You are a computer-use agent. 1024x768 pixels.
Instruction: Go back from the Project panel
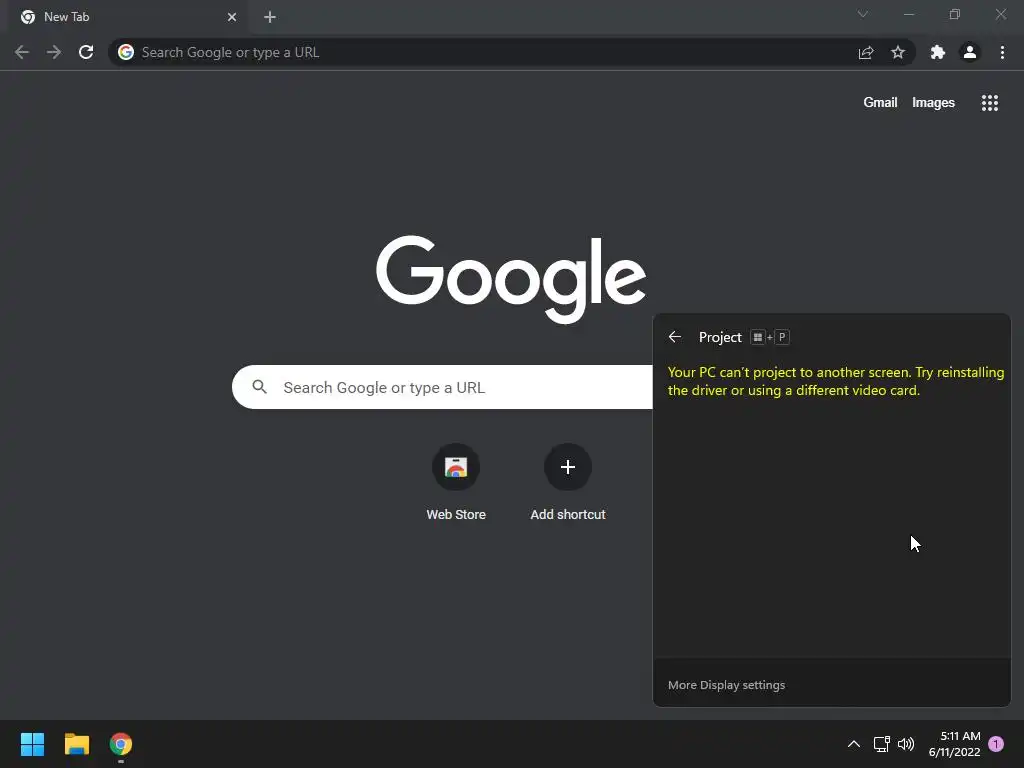[675, 337]
